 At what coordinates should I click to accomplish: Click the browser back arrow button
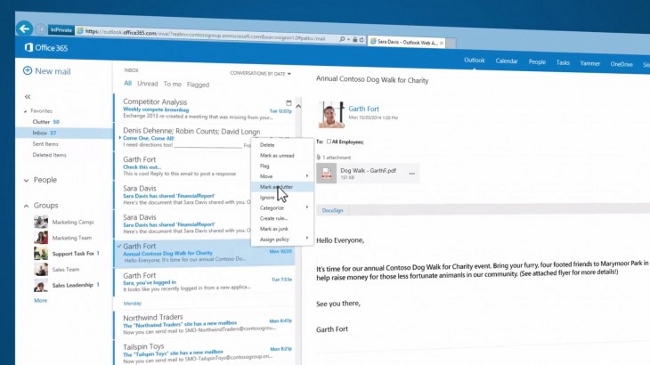point(24,28)
